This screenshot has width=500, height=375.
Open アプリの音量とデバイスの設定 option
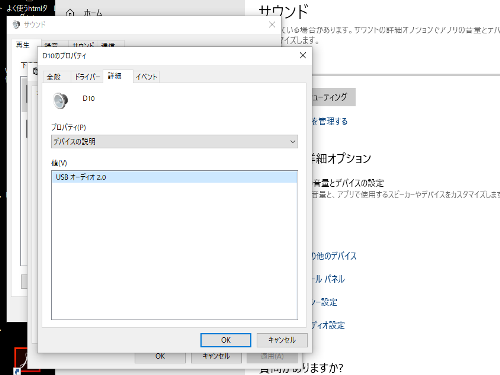pyautogui.click(x=348, y=183)
